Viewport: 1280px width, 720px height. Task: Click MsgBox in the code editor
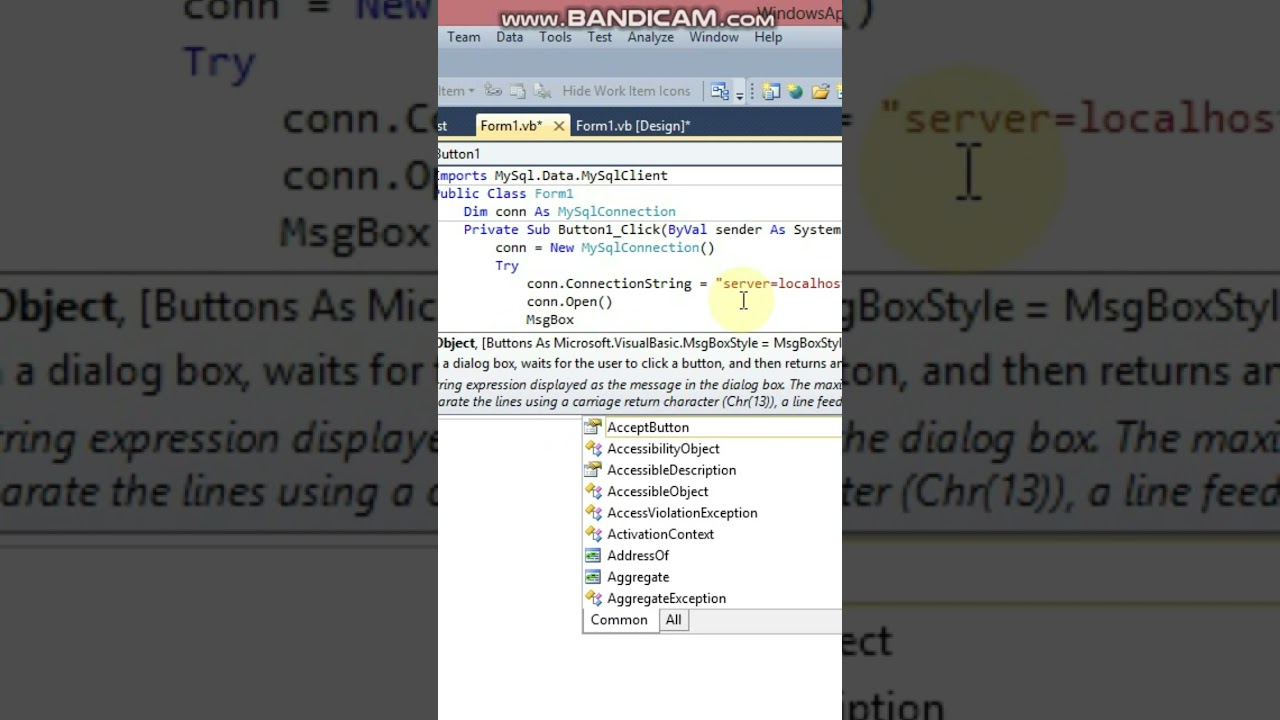tap(550, 320)
